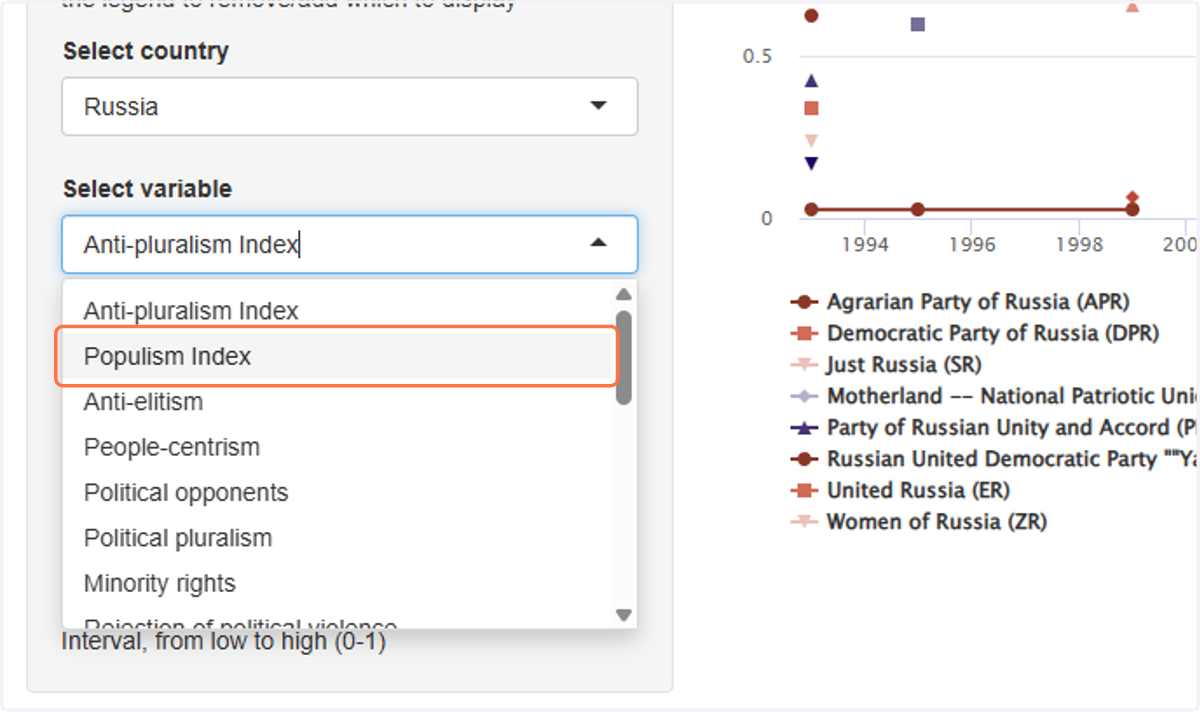
Task: Click the 1998 x-axis label
Action: coord(1078,244)
